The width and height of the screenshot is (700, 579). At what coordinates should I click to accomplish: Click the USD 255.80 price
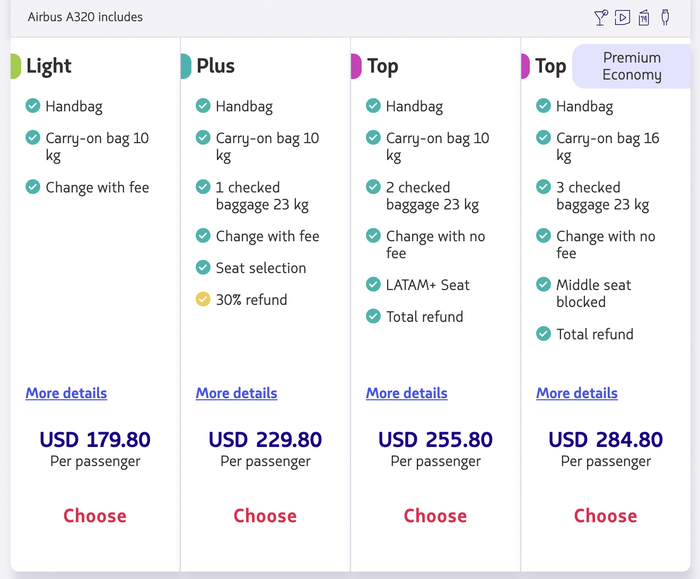pyautogui.click(x=435, y=440)
